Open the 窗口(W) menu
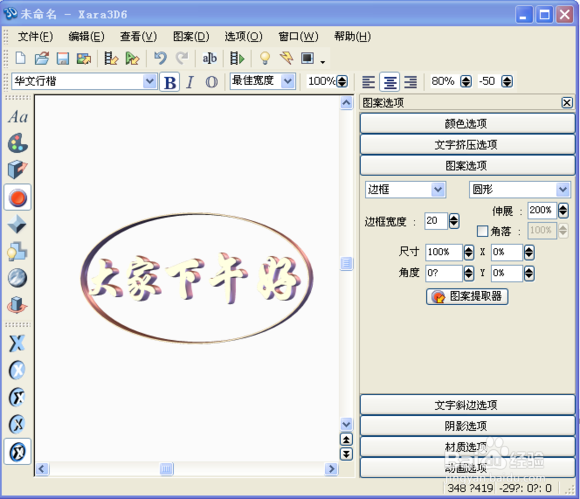Screen dimensions: 580x499 click(x=298, y=36)
